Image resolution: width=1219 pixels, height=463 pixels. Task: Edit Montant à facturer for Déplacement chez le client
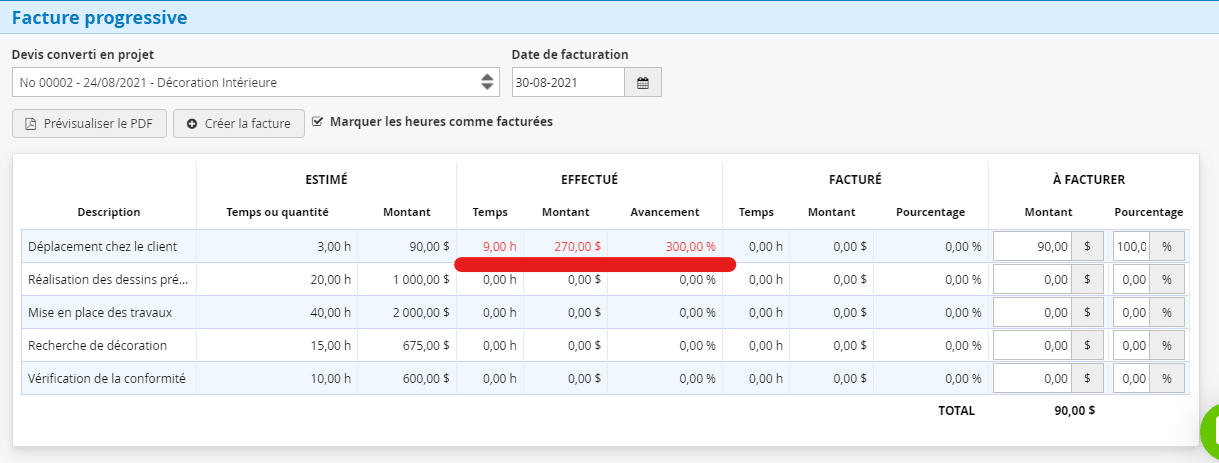(x=1032, y=246)
